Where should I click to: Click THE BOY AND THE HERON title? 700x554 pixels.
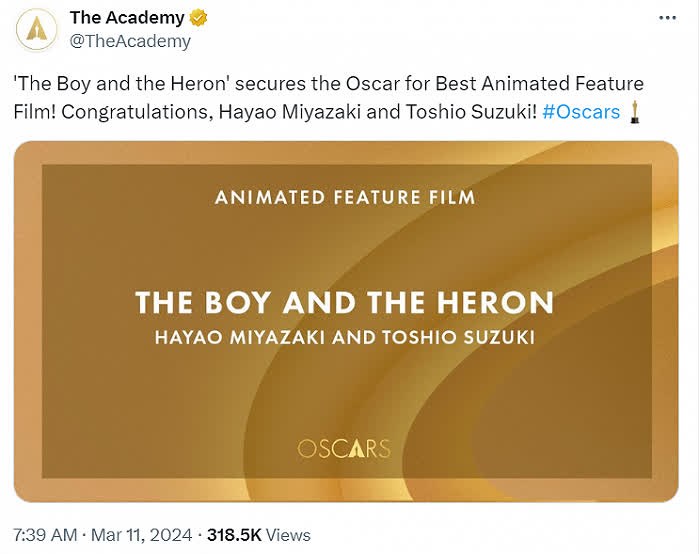click(345, 302)
